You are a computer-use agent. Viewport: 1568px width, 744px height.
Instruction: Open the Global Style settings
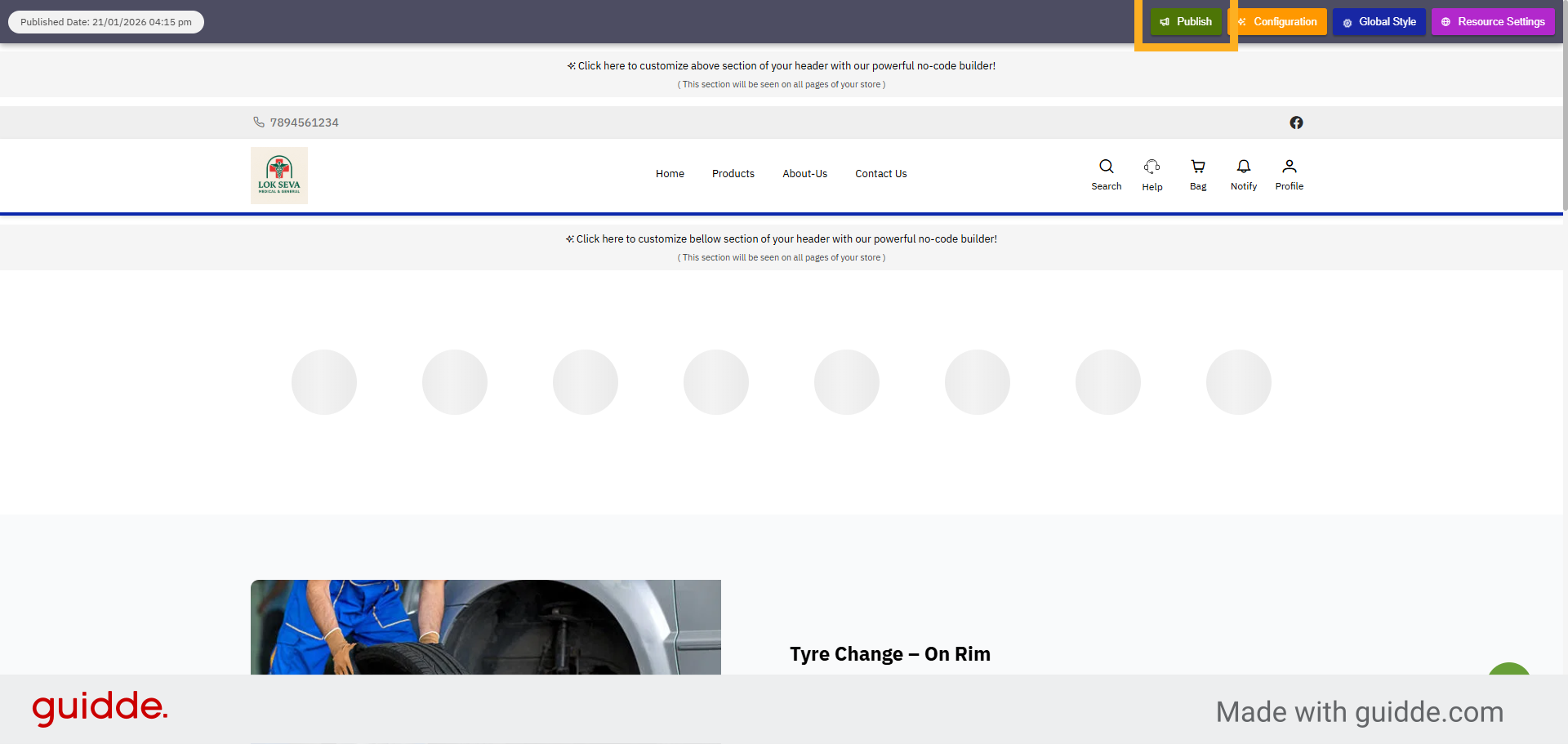pos(1379,21)
